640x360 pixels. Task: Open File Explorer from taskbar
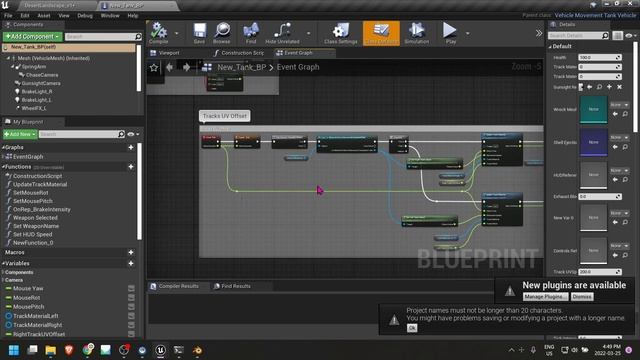[51, 350]
